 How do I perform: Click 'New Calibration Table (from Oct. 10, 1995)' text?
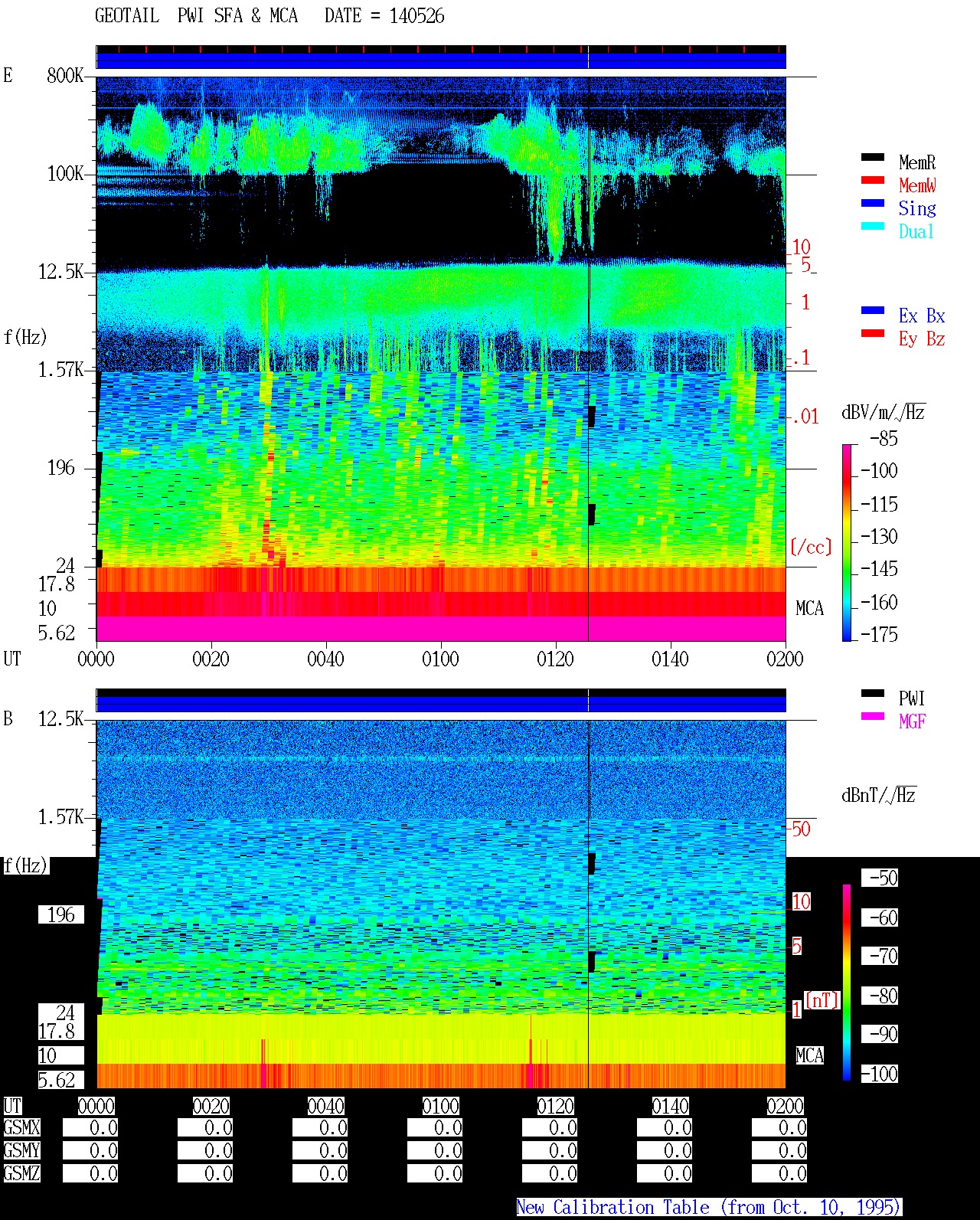pyautogui.click(x=709, y=1207)
